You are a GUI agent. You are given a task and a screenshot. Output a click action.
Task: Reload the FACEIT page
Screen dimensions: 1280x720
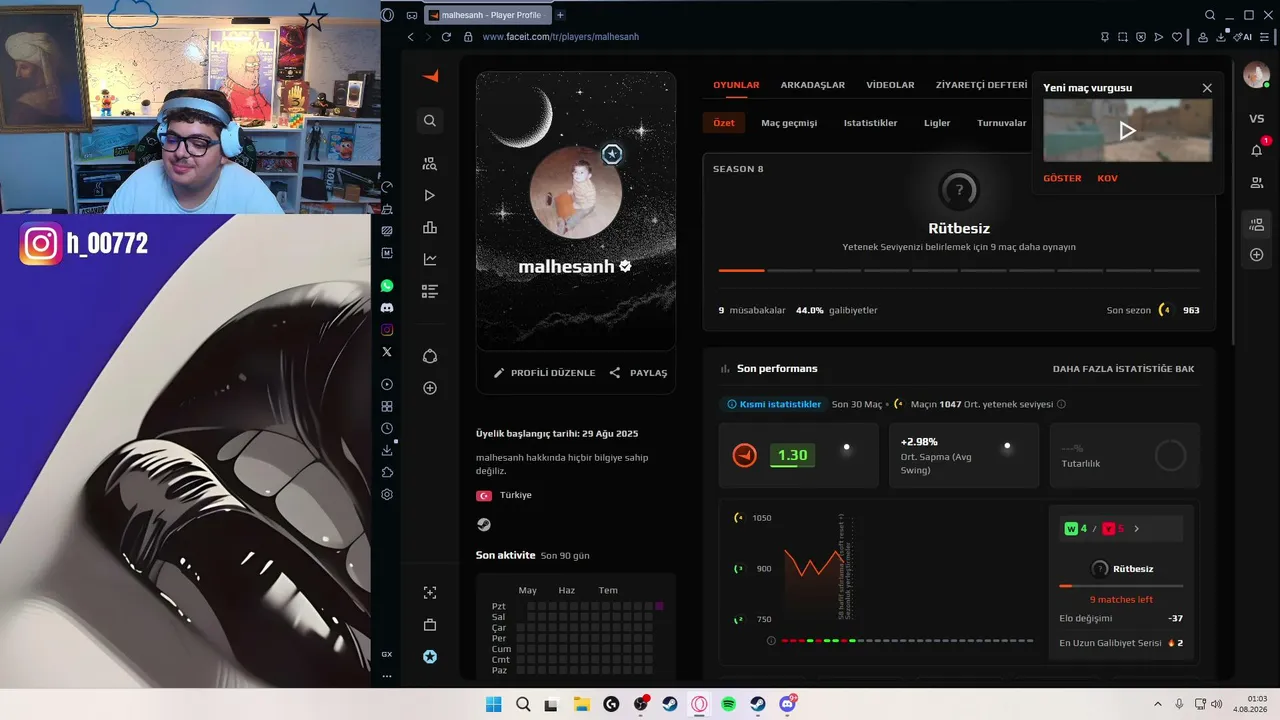click(x=446, y=37)
